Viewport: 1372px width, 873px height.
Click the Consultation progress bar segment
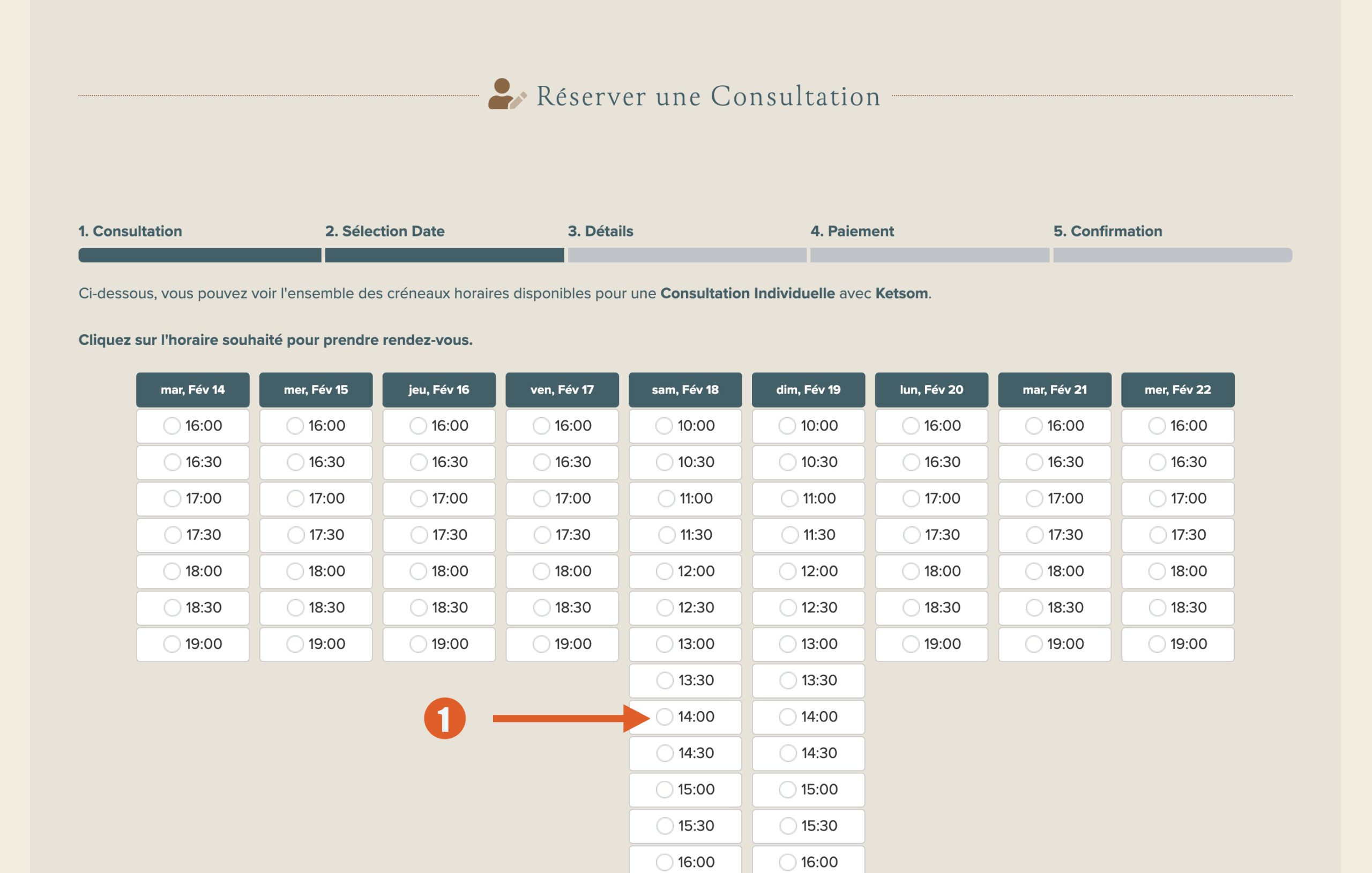(x=200, y=255)
